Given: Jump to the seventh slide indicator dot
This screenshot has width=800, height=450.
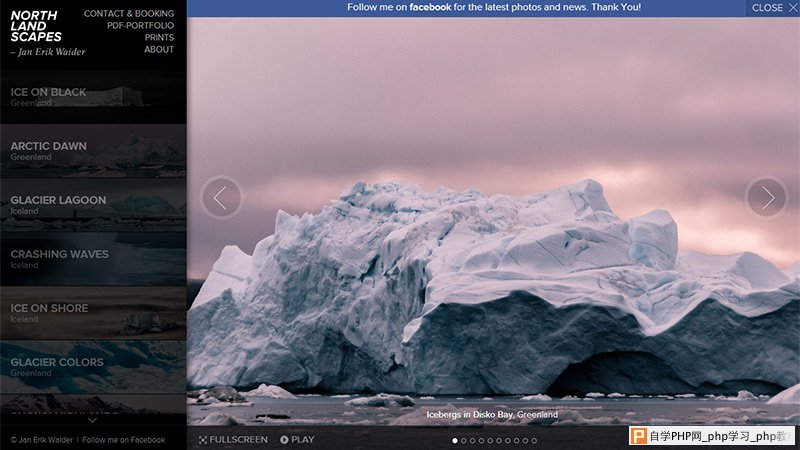Looking at the screenshot, I should [x=508, y=441].
